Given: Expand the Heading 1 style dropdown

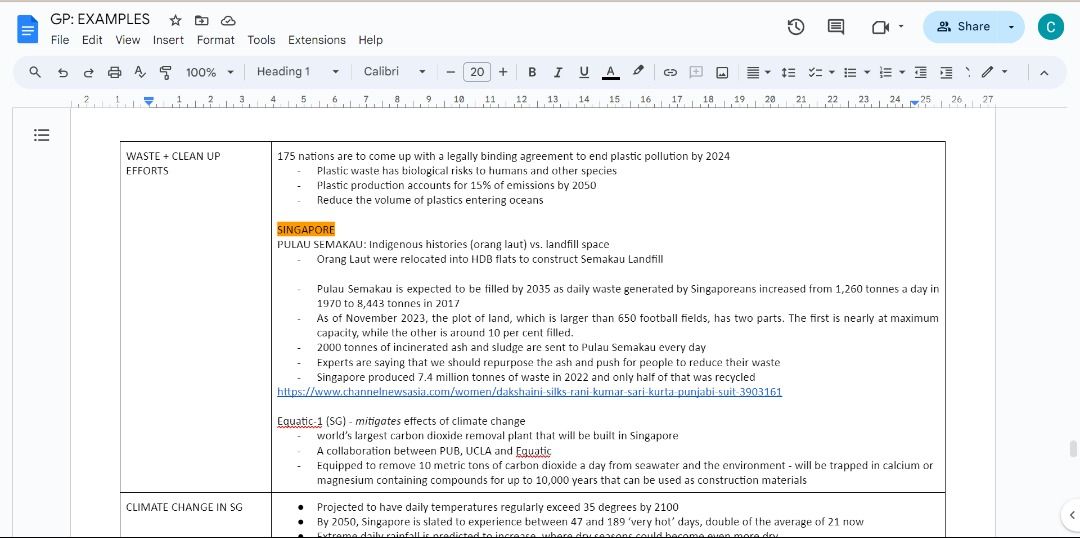Looking at the screenshot, I should tap(297, 72).
